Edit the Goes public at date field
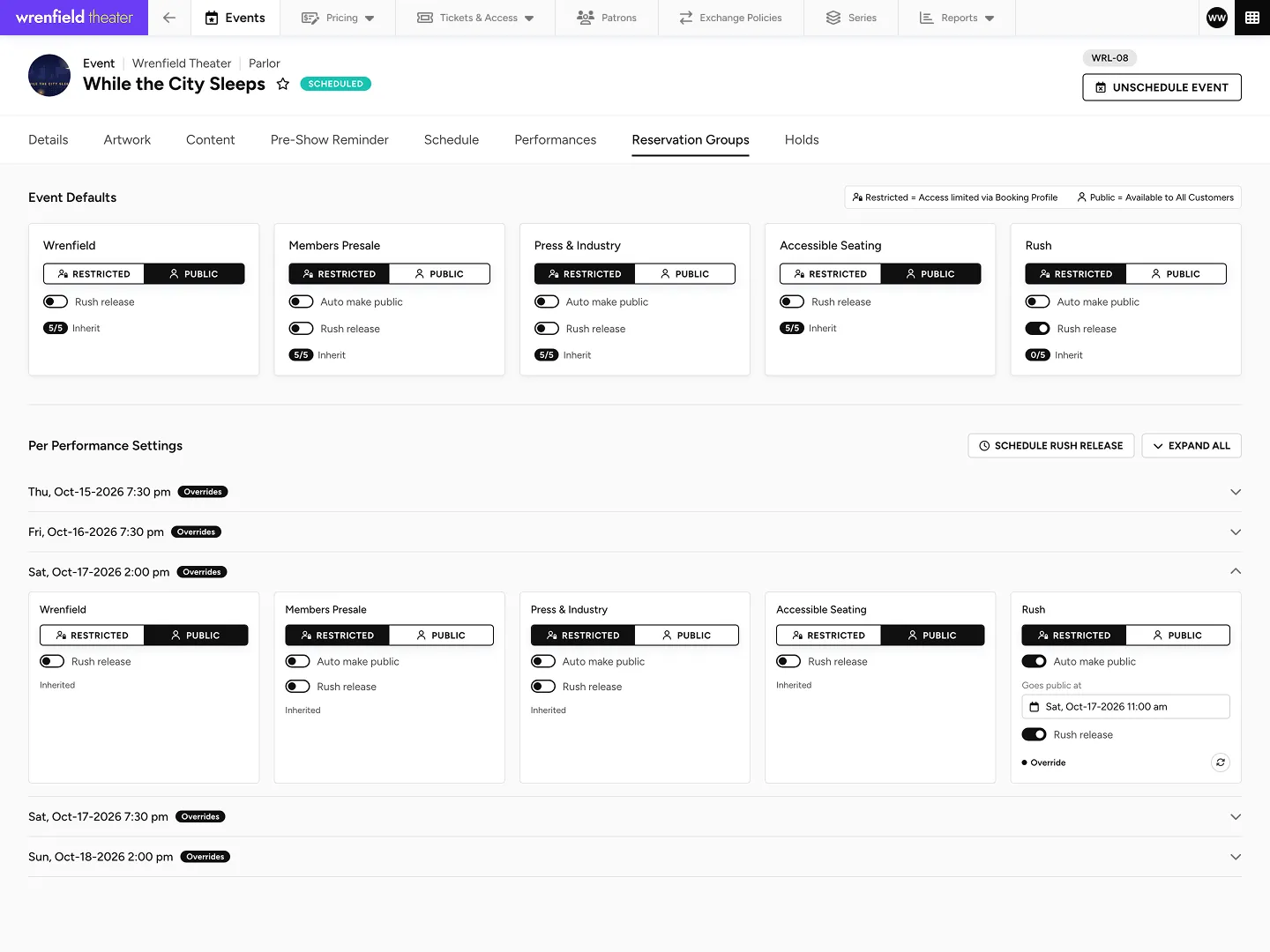This screenshot has height=952, width=1270. tap(1125, 707)
